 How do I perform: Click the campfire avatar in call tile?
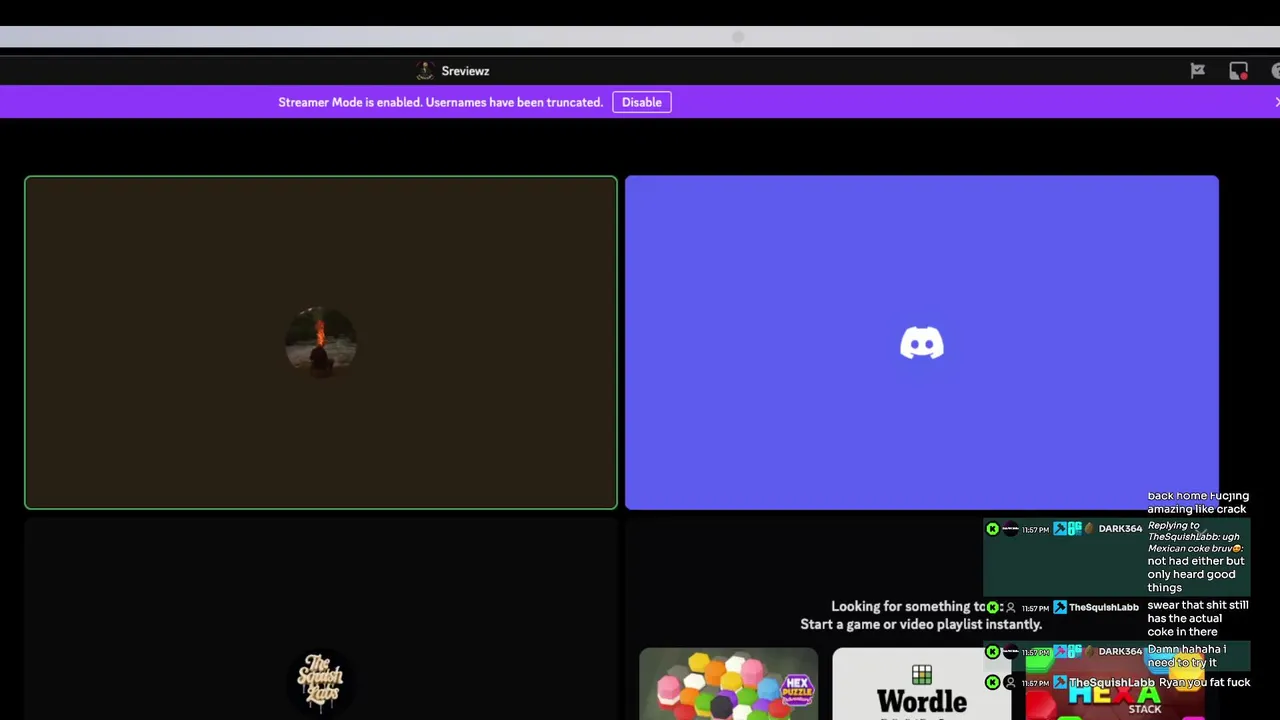coord(321,342)
